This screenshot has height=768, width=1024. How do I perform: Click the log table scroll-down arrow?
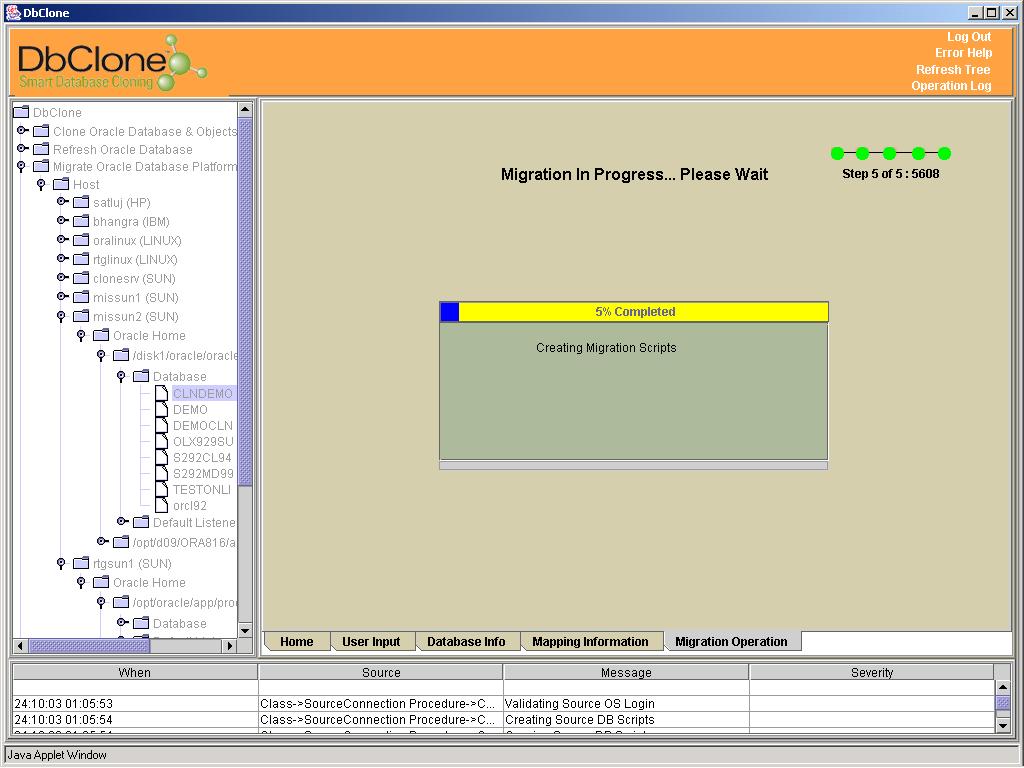coord(1003,725)
